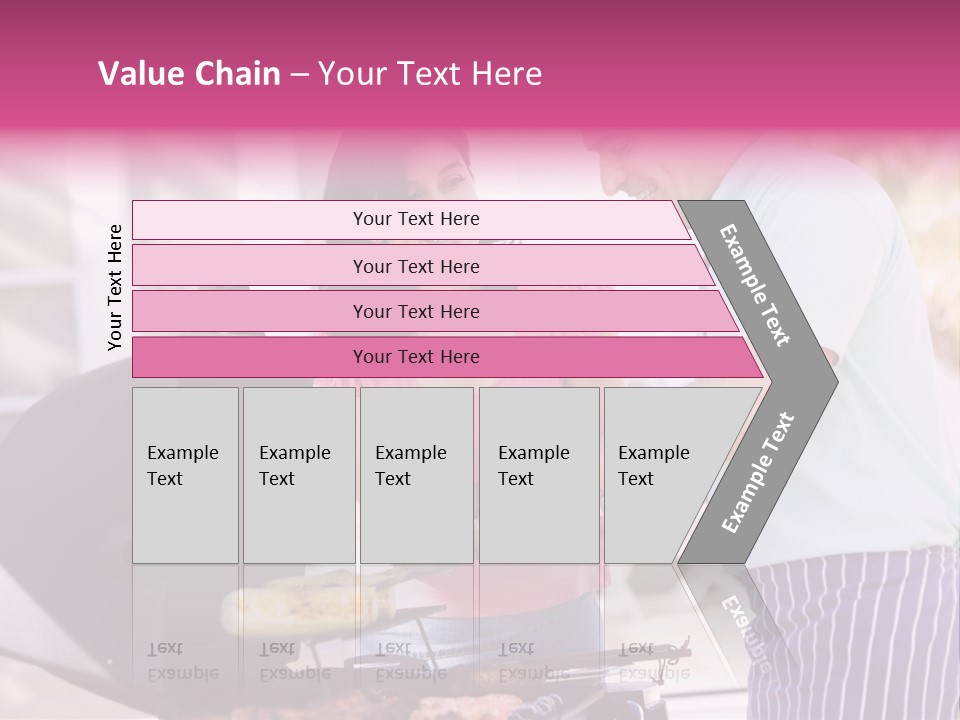
Task: Select the darkest pink bottom bar
Action: [415, 357]
